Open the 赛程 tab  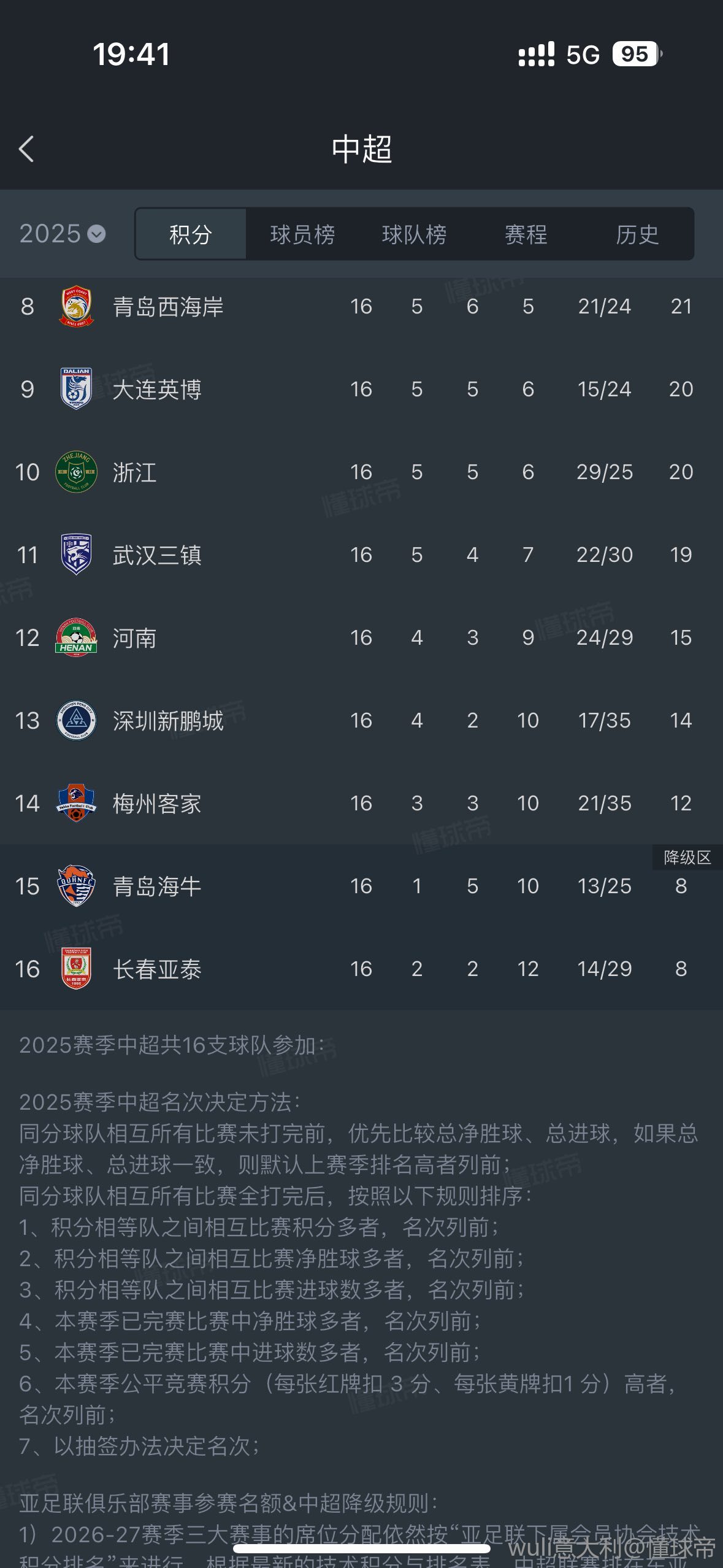(x=526, y=234)
